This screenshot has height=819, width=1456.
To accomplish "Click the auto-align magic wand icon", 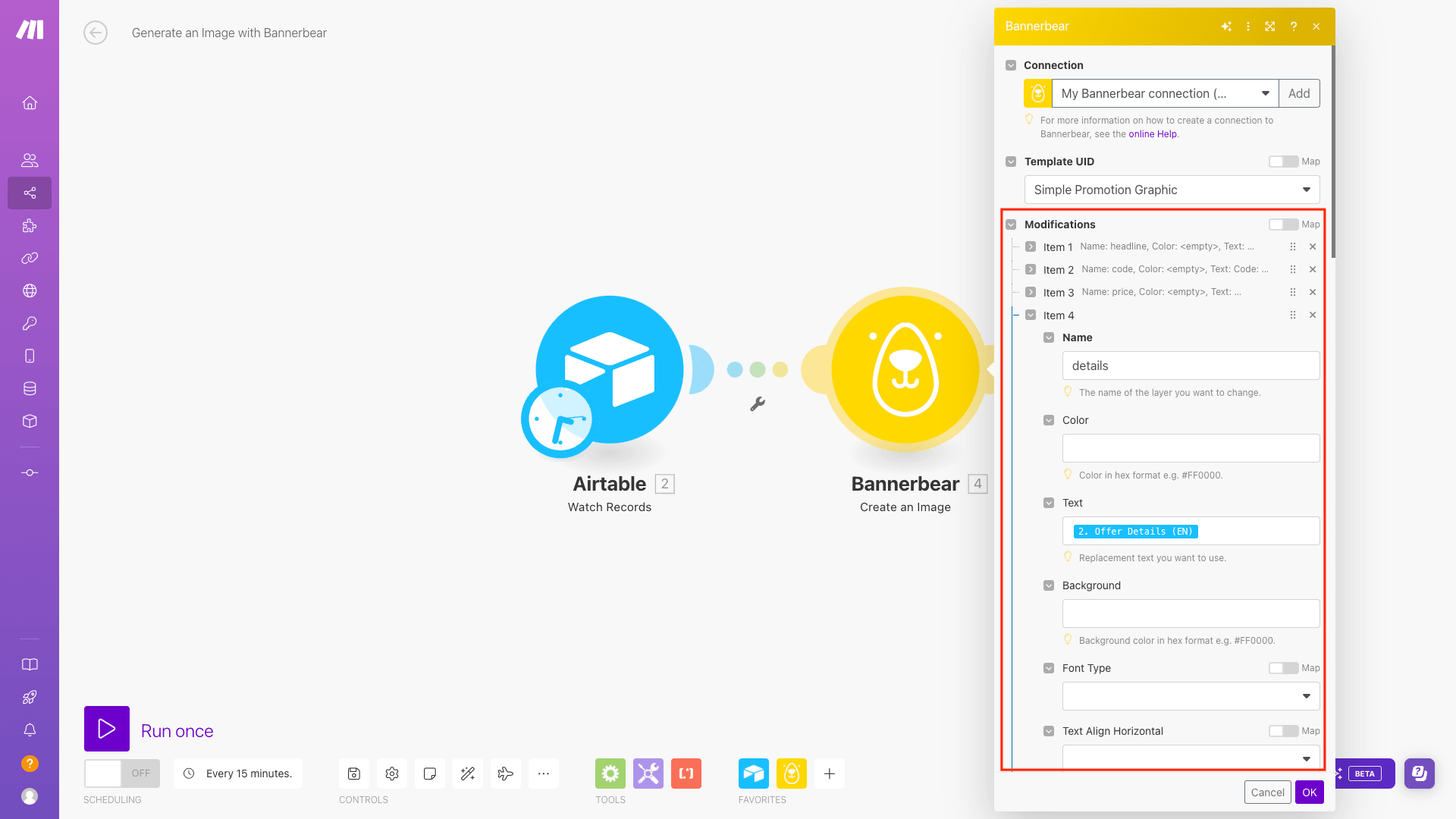I will tap(468, 773).
